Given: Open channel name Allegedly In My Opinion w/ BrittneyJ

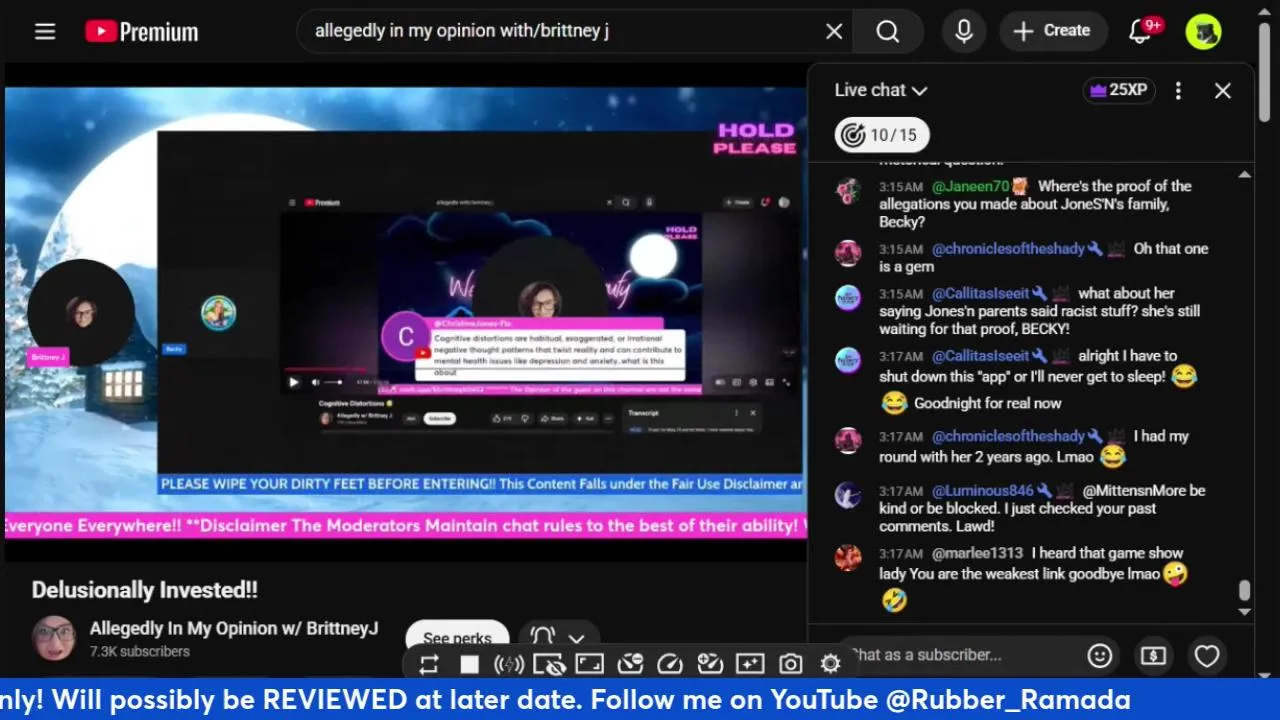Looking at the screenshot, I should tap(234, 629).
